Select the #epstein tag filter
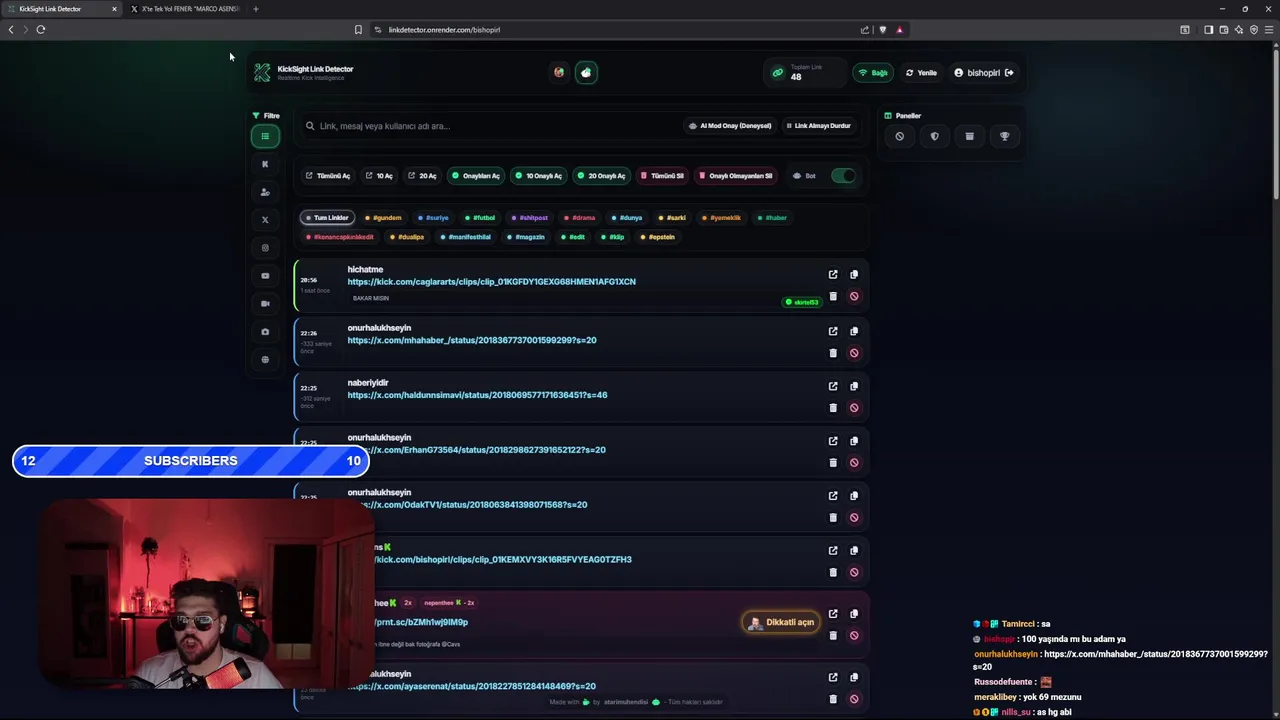1280x720 pixels. [x=658, y=237]
